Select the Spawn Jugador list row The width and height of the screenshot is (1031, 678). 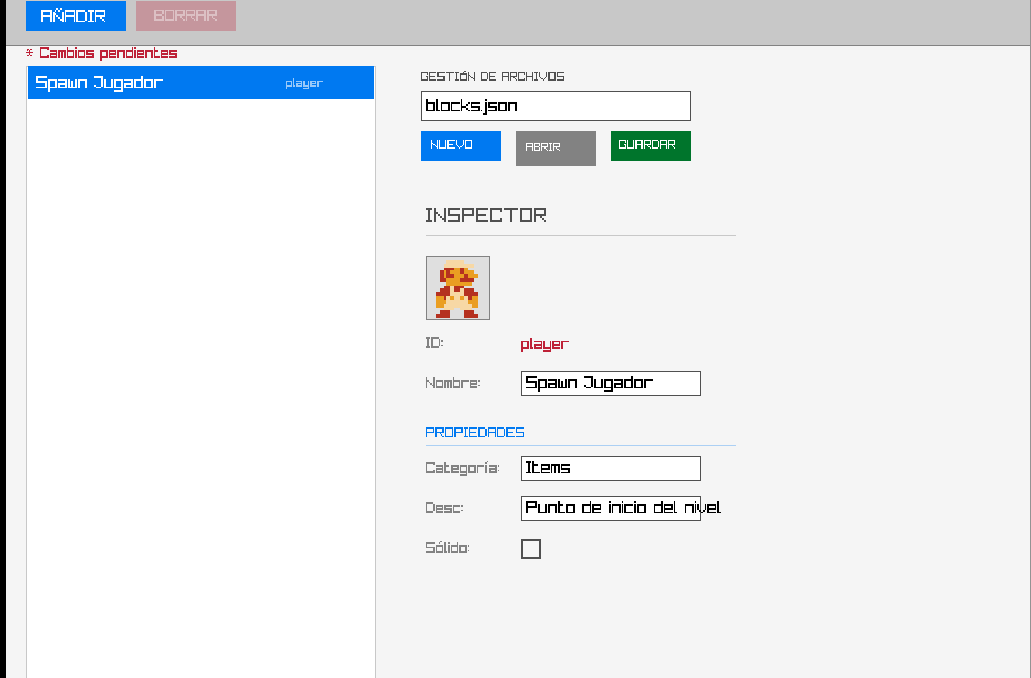click(201, 83)
